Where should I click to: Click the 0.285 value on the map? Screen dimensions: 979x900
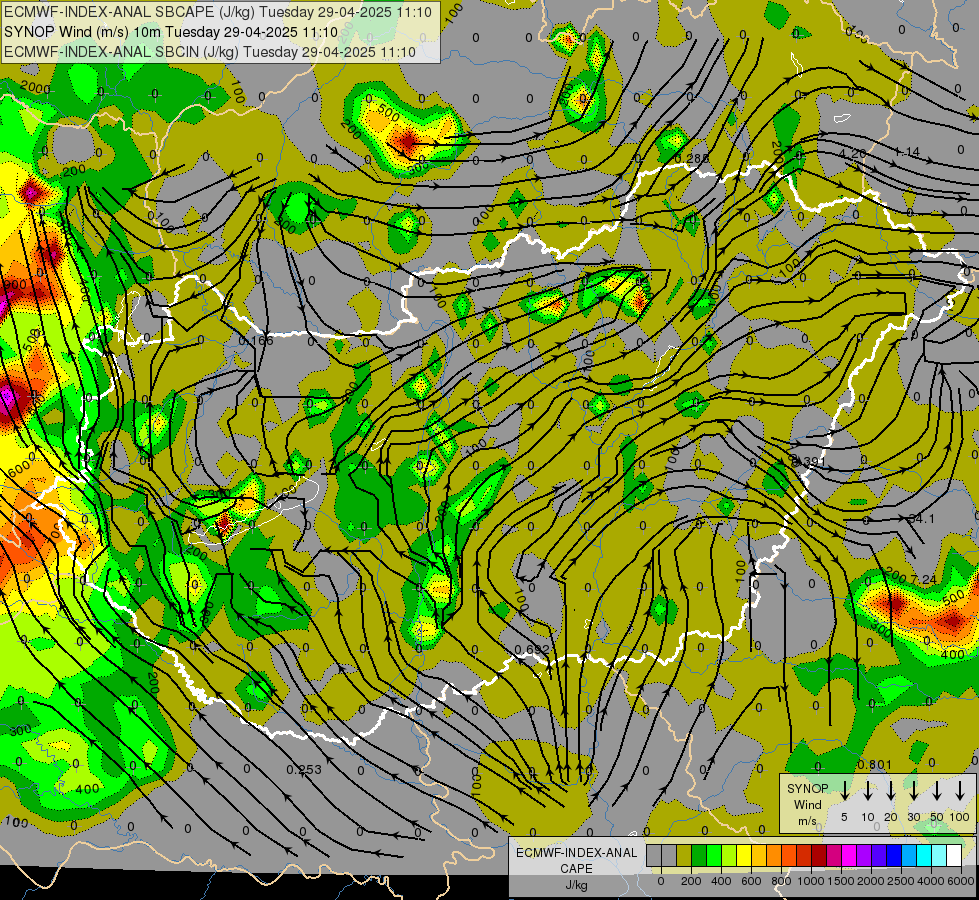pyautogui.click(x=692, y=159)
